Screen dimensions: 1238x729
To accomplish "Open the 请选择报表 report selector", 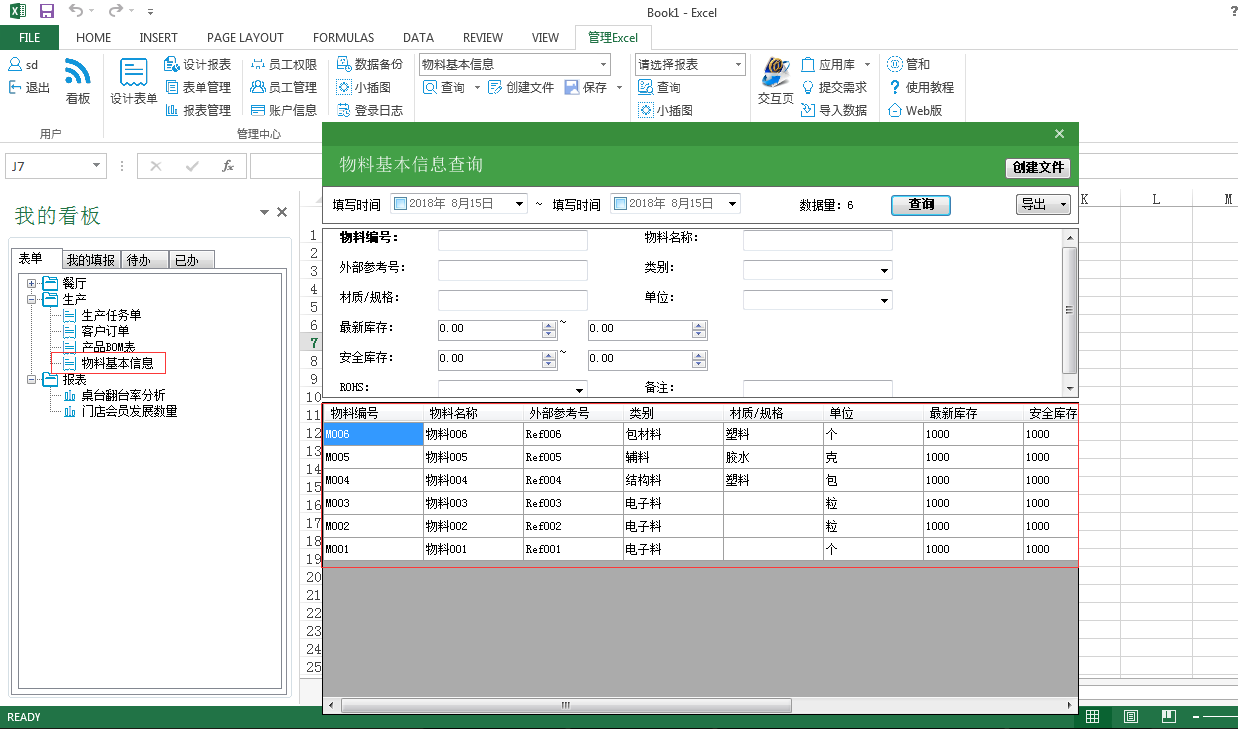I will [739, 64].
